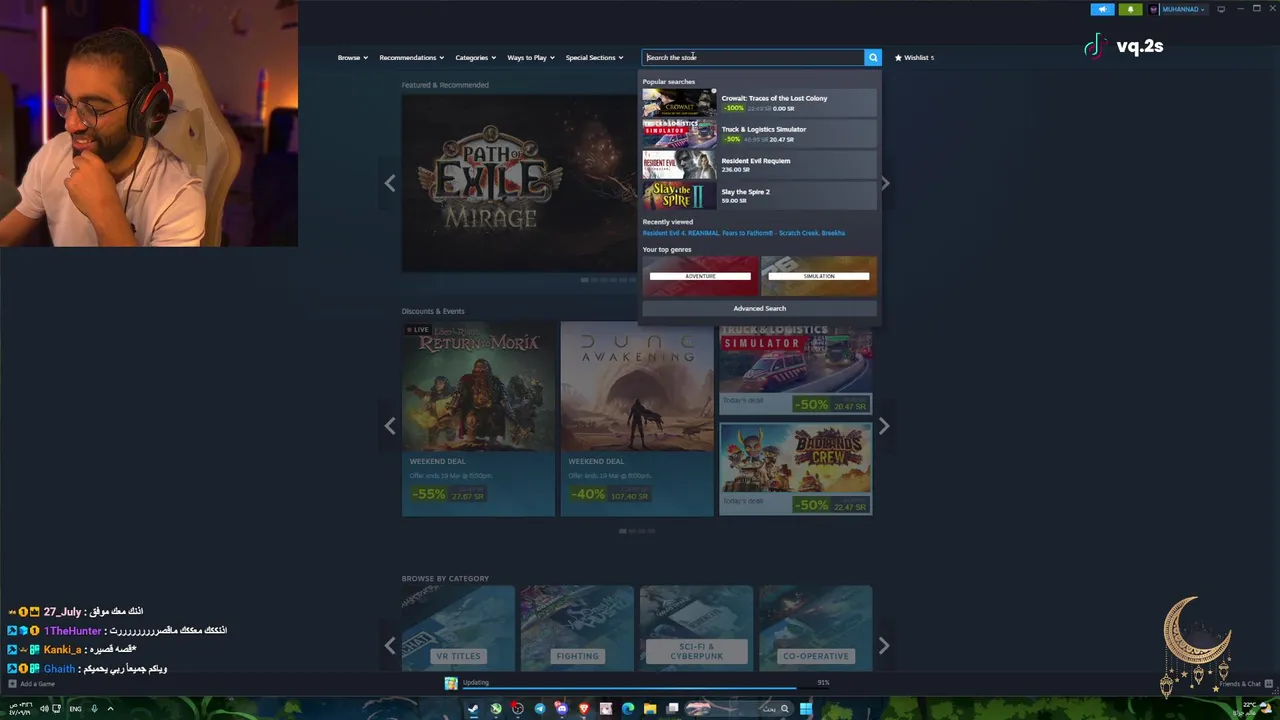
Task: Switch to Big Picture mode monitor icon
Action: [1221, 9]
